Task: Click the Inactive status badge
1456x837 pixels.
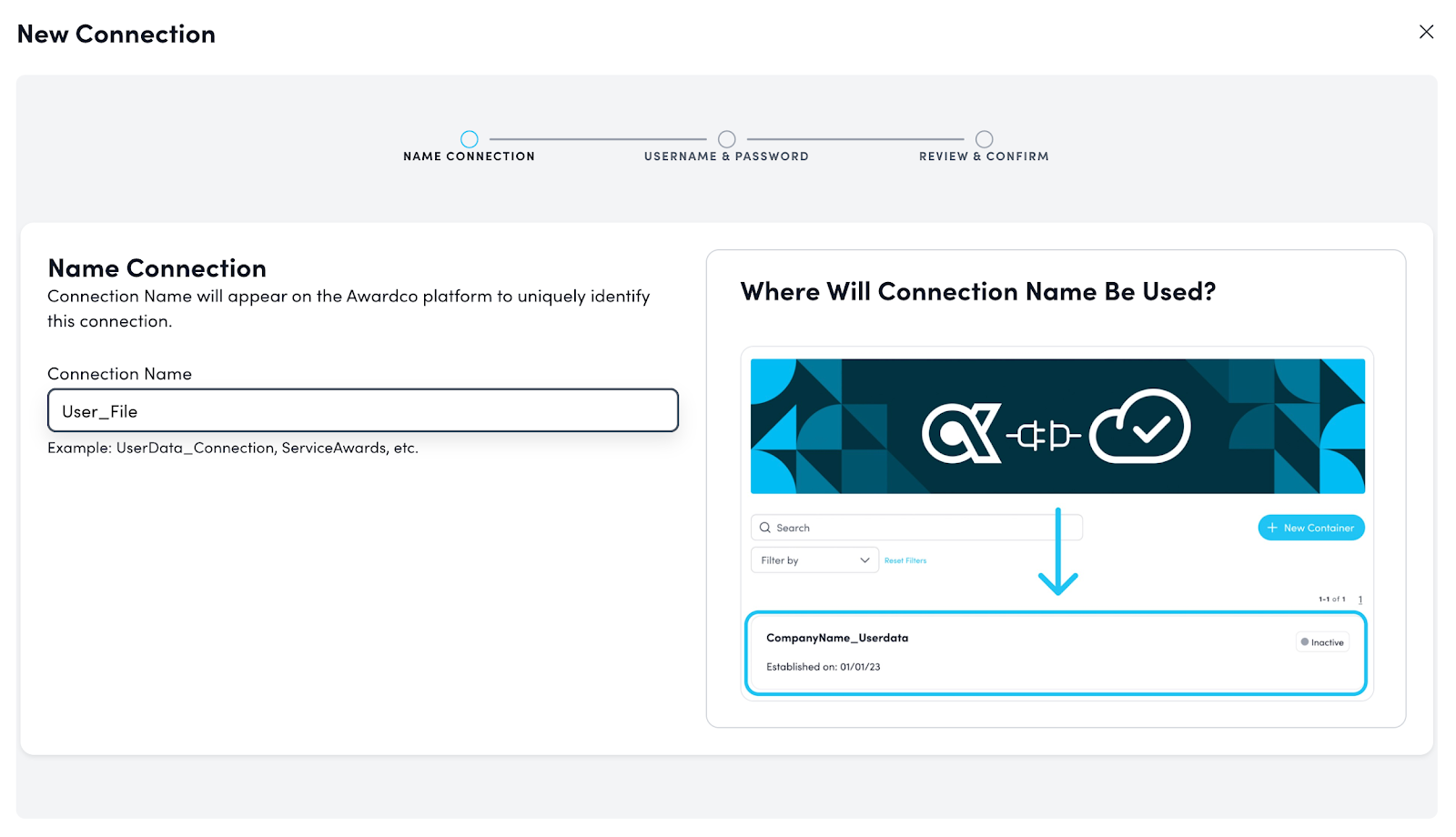Action: pyautogui.click(x=1322, y=642)
